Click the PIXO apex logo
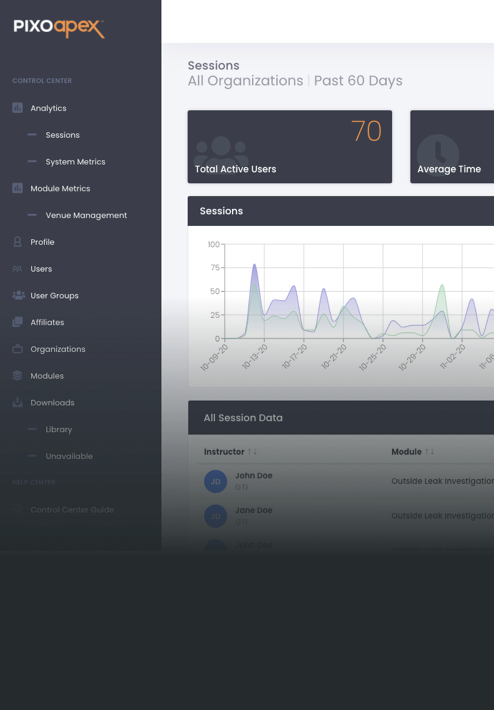Viewport: 494px width, 710px height. (59, 28)
